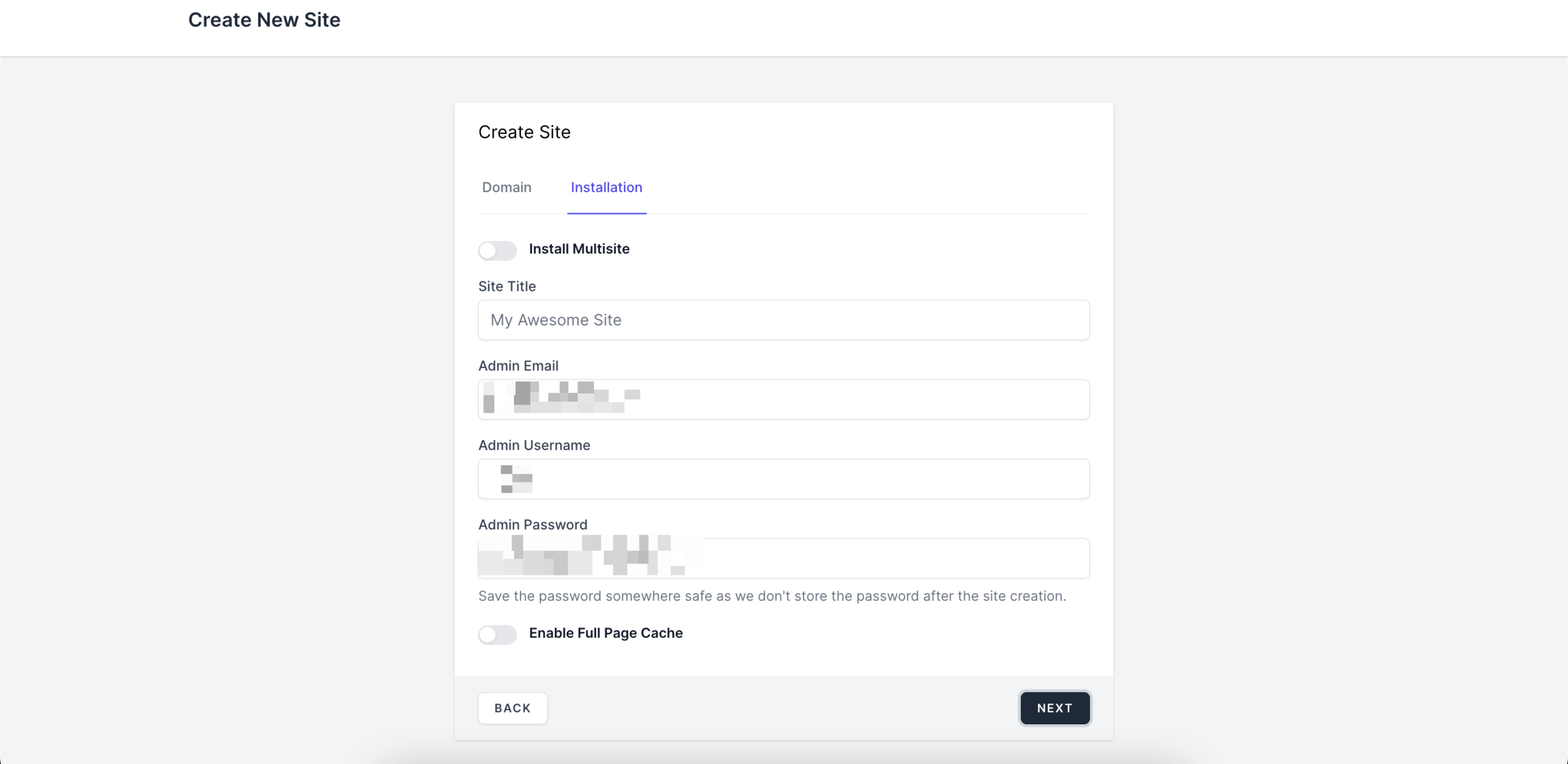Click into the Admin Username field
Viewport: 1568px width, 764px height.
[783, 479]
